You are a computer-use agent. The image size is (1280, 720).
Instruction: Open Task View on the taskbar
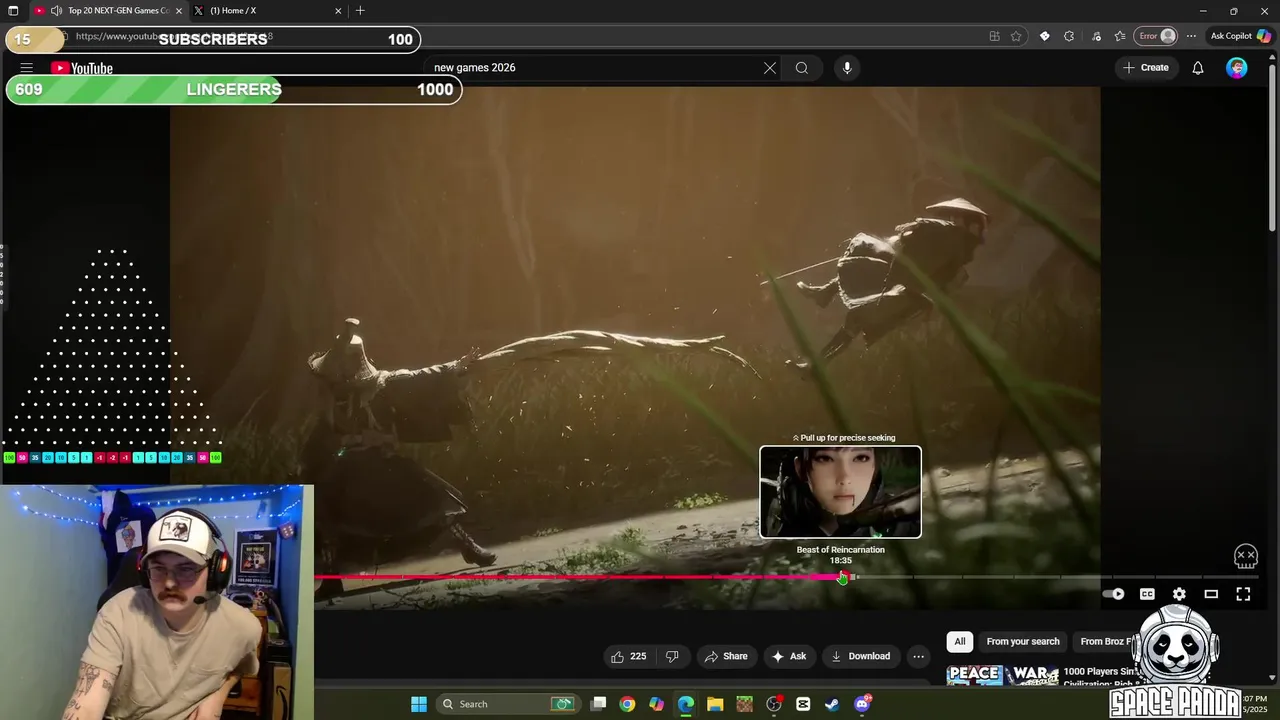pyautogui.click(x=598, y=704)
